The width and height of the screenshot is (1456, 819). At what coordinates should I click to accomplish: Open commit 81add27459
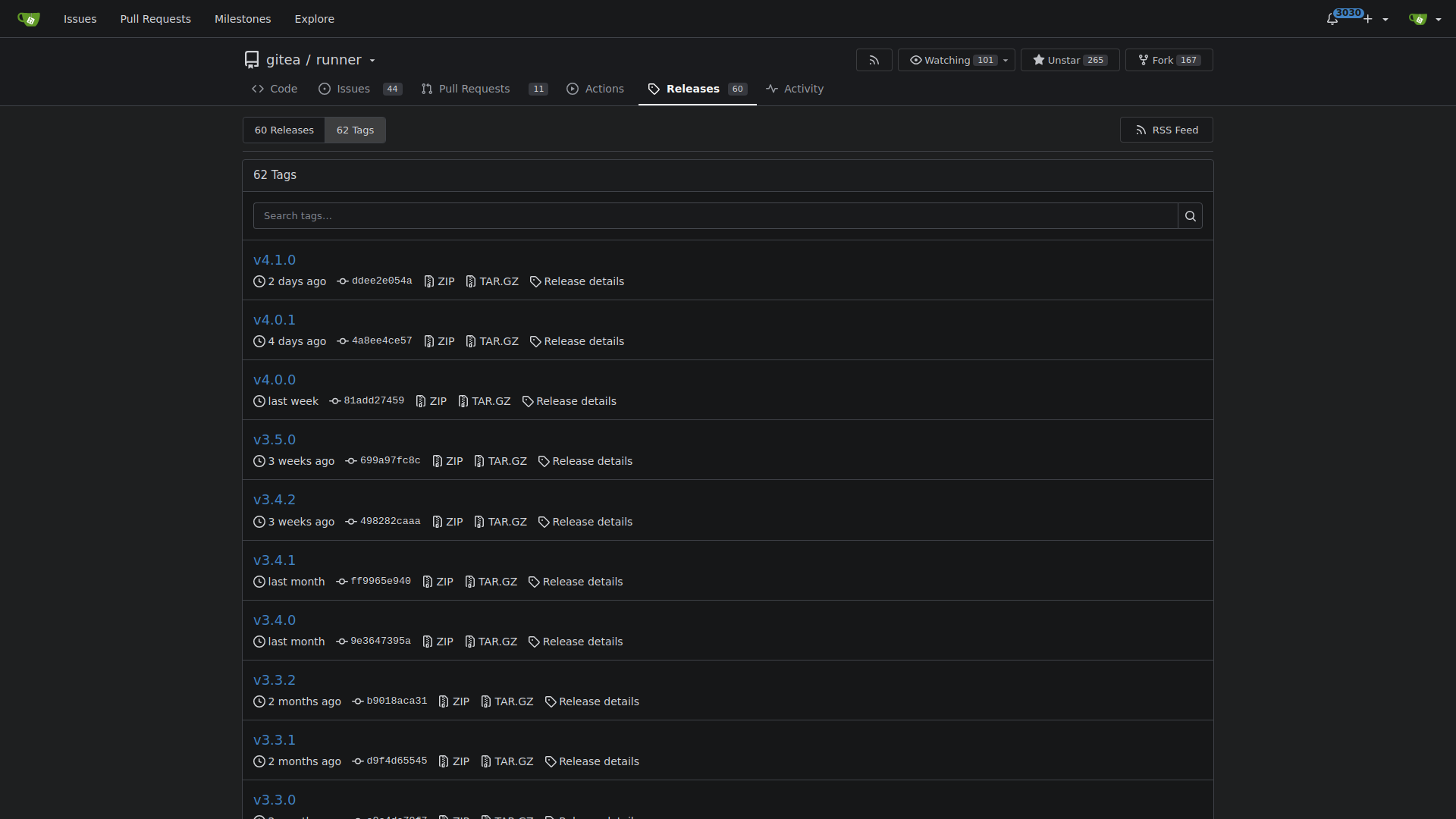click(367, 401)
